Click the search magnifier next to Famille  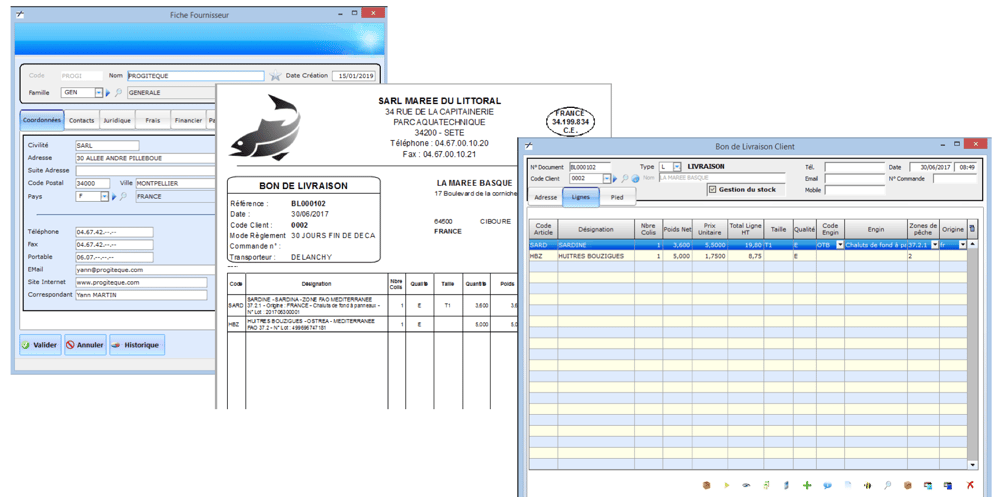tap(119, 93)
